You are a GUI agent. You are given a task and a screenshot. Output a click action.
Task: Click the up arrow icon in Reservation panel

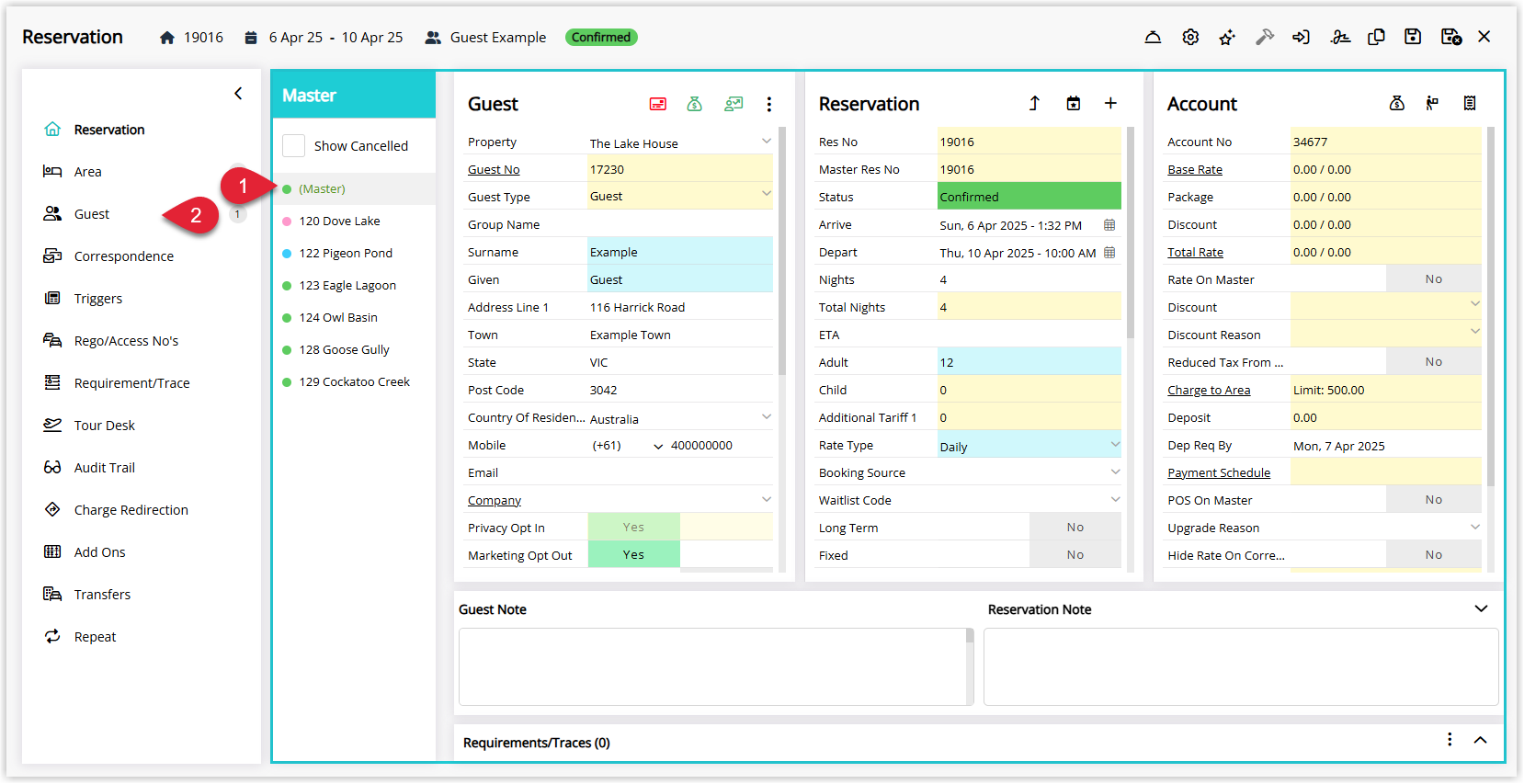click(x=1034, y=103)
